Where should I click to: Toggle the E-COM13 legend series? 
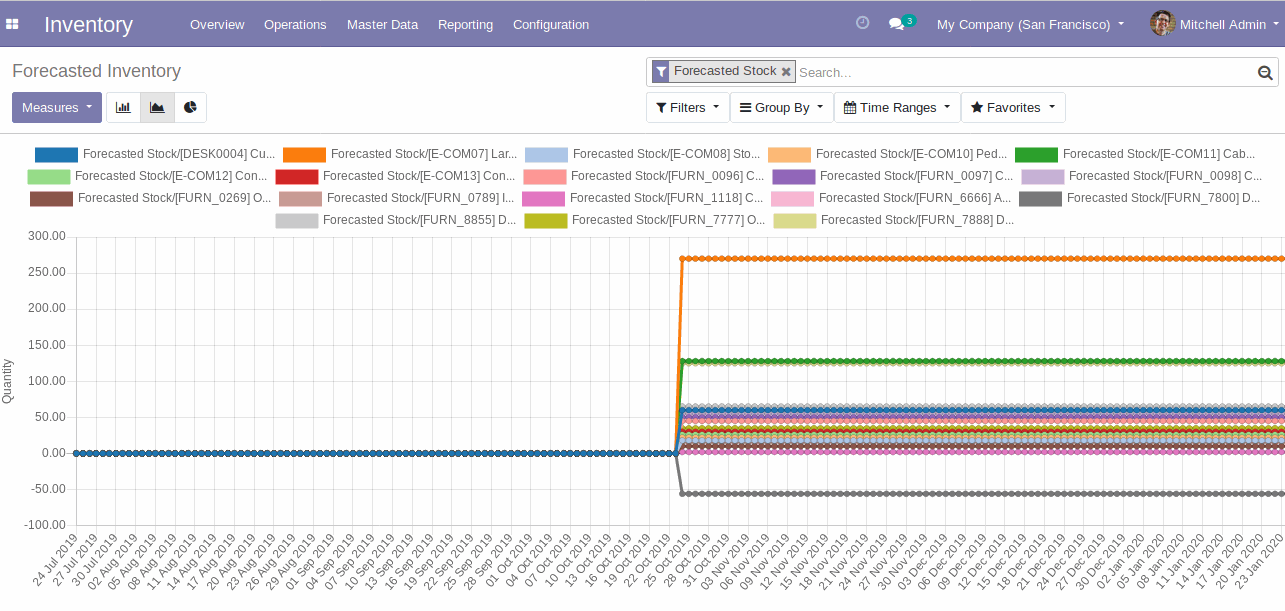[x=395, y=177]
